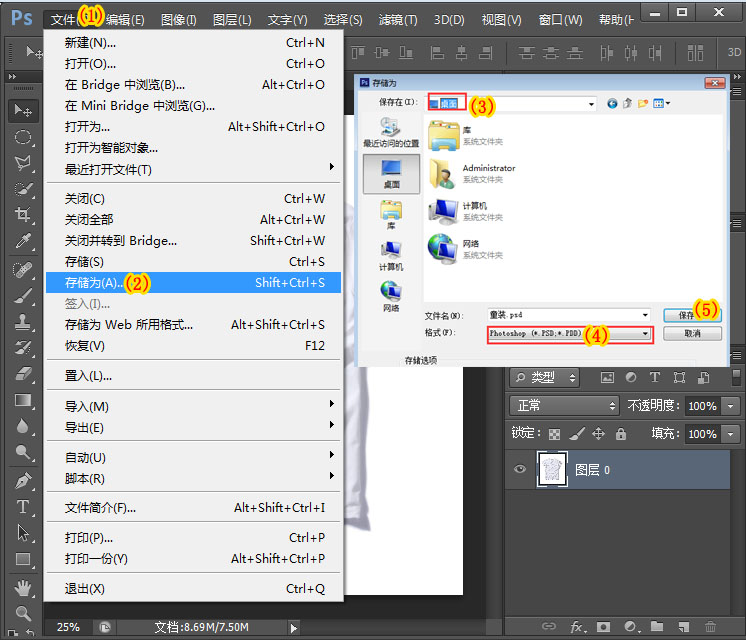Click the 取消 button
Image resolution: width=746 pixels, height=640 pixels.
pyautogui.click(x=692, y=334)
